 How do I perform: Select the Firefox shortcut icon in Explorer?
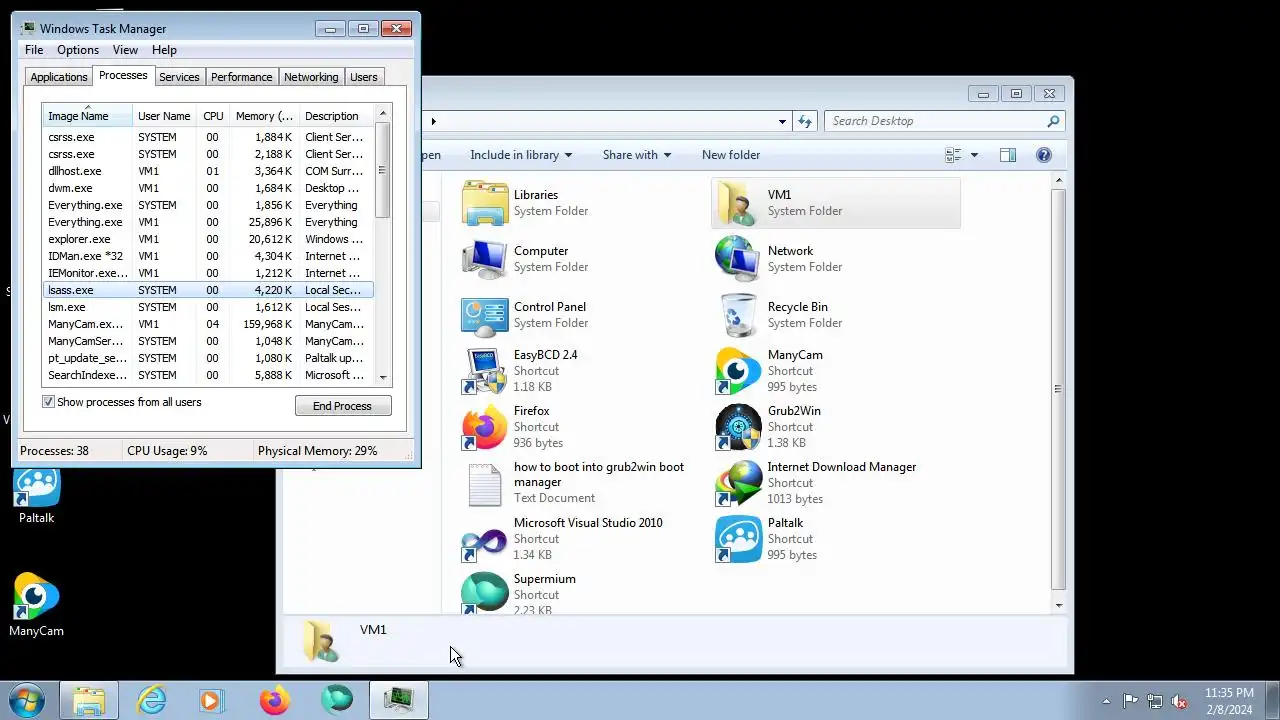[485, 427]
